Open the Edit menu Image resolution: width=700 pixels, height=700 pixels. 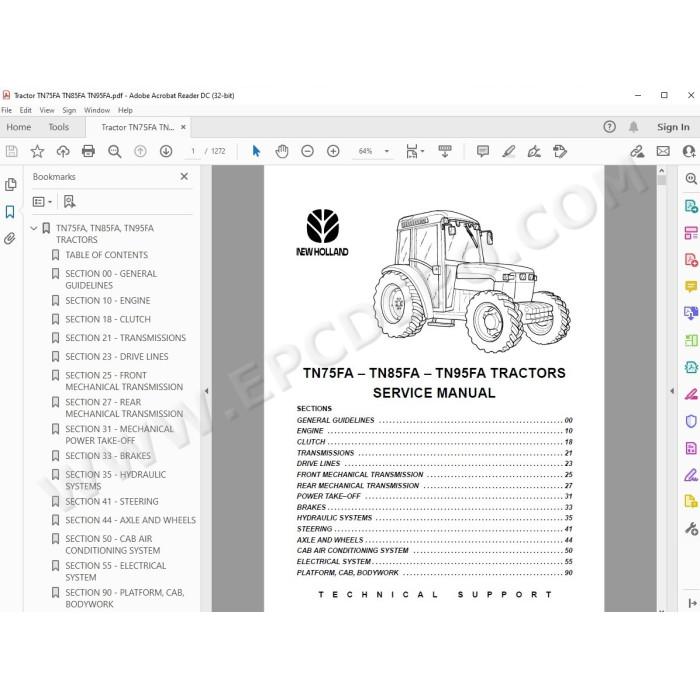pyautogui.click(x=25, y=110)
